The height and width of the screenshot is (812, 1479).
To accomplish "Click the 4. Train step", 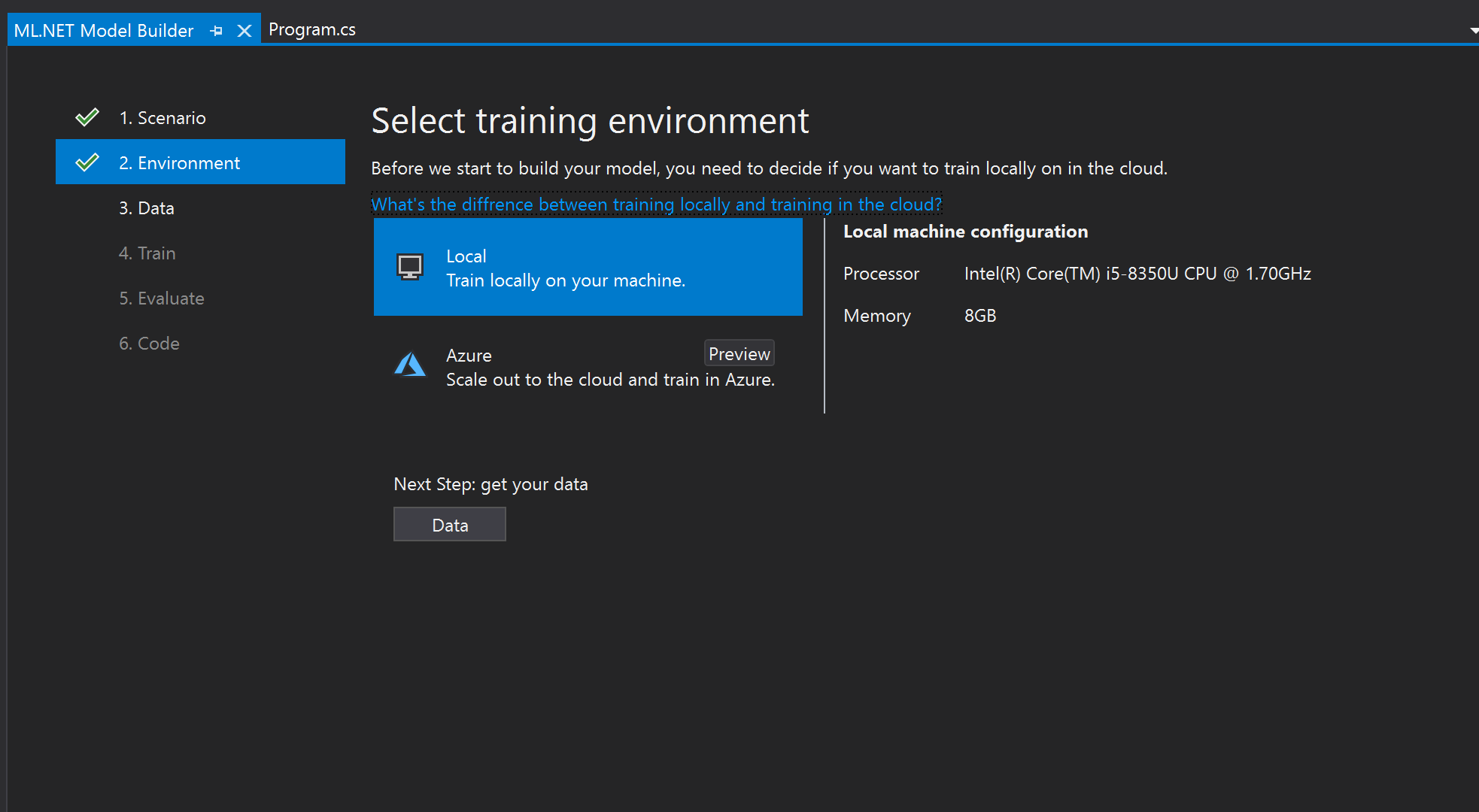I will point(147,253).
